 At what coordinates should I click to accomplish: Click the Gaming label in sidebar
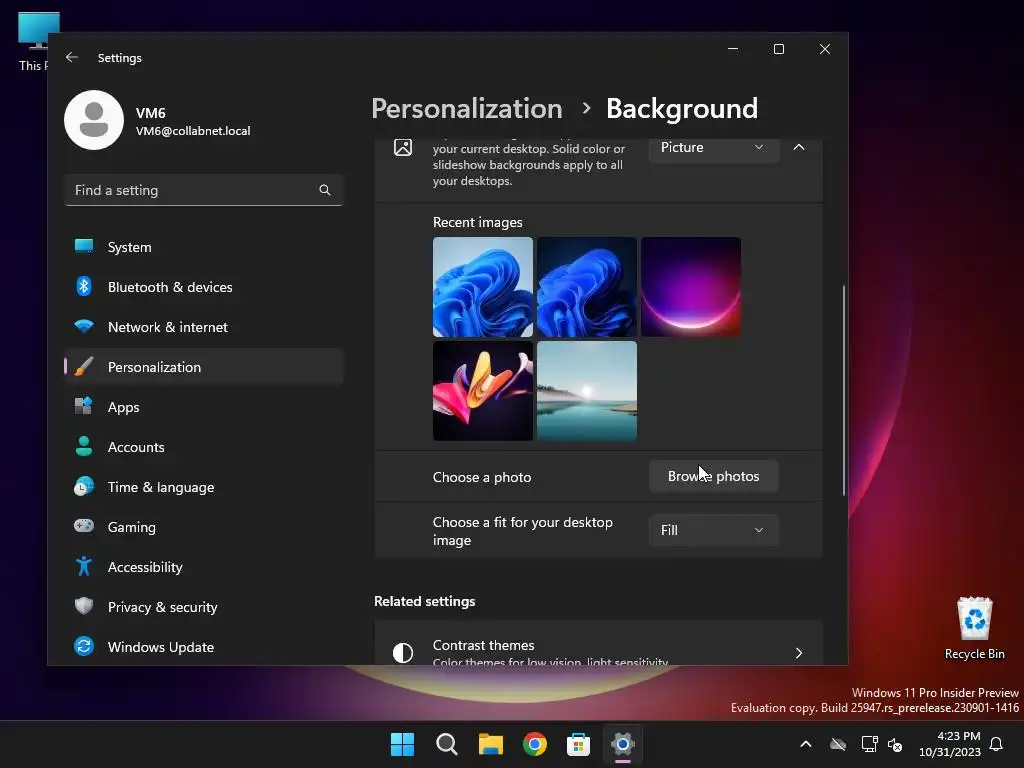131,527
